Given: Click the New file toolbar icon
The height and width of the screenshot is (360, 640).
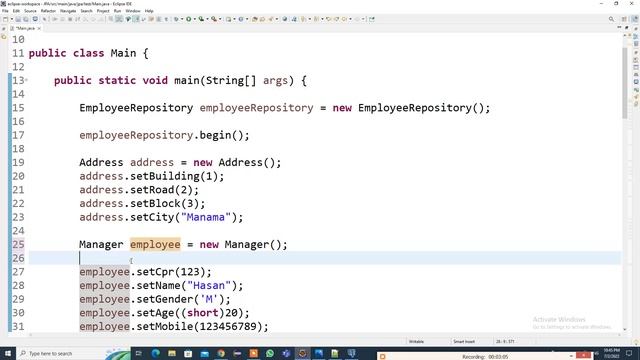Looking at the screenshot, I should pyautogui.click(x=5, y=19).
